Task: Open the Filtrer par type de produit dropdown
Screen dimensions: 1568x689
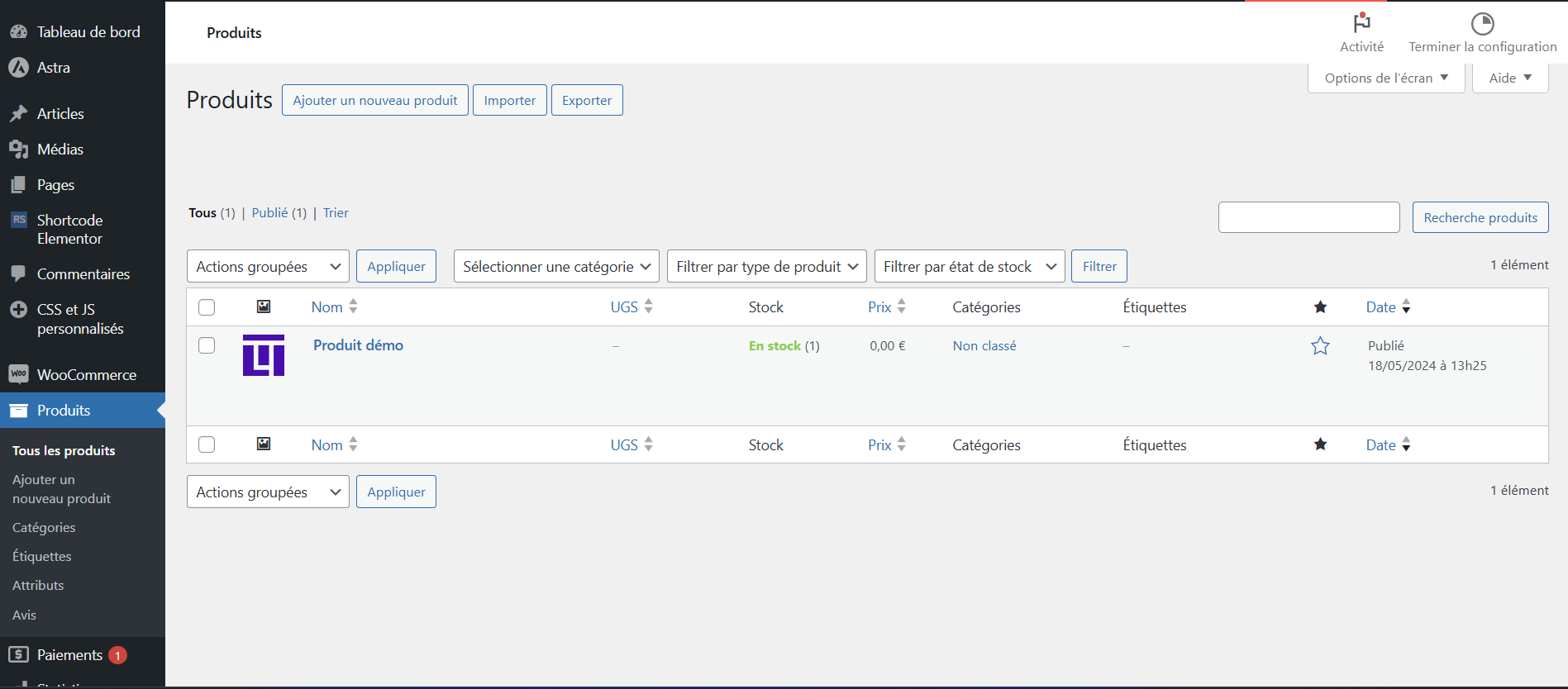Action: tap(767, 266)
